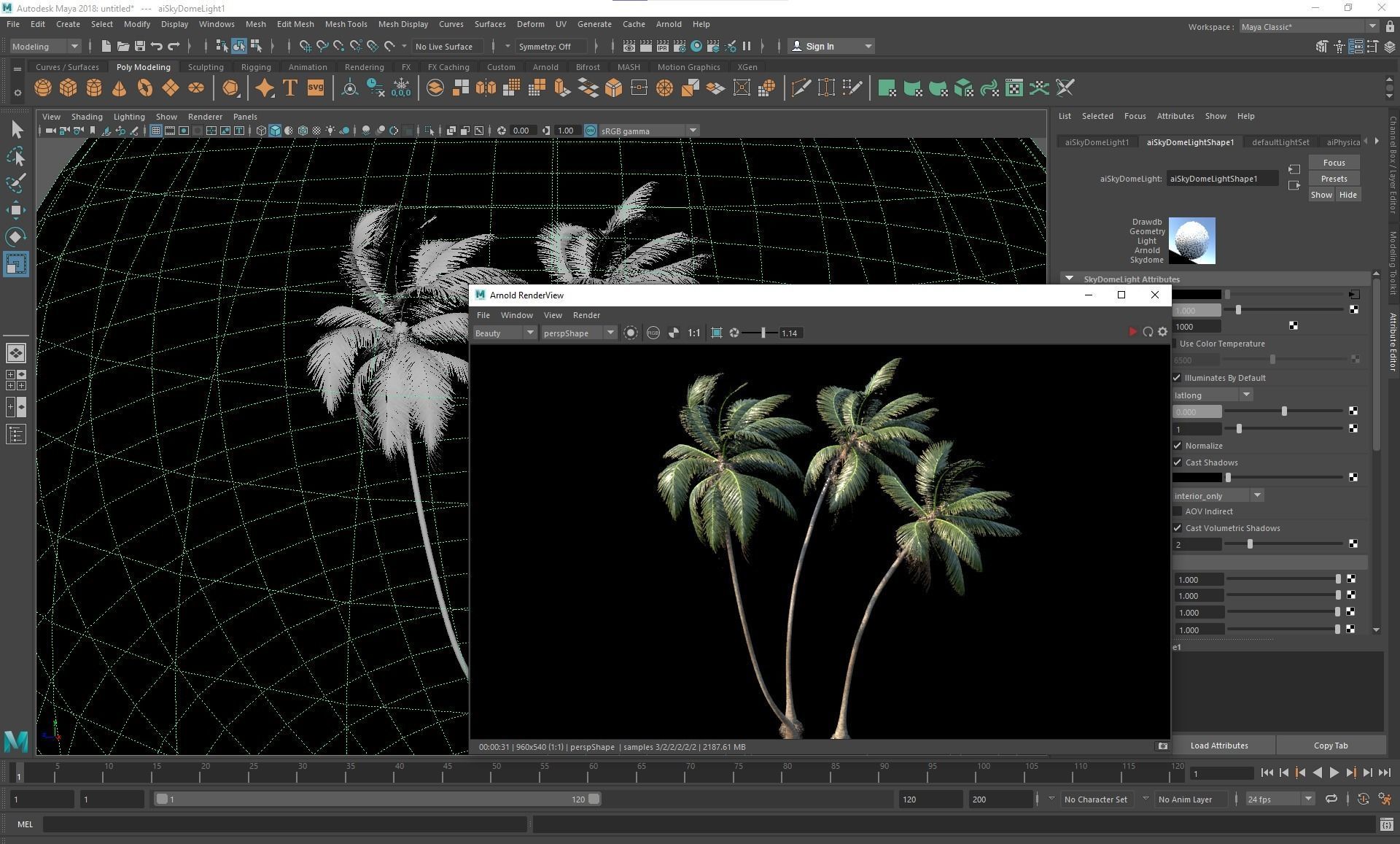Select the SVG tool in shelf

315,88
